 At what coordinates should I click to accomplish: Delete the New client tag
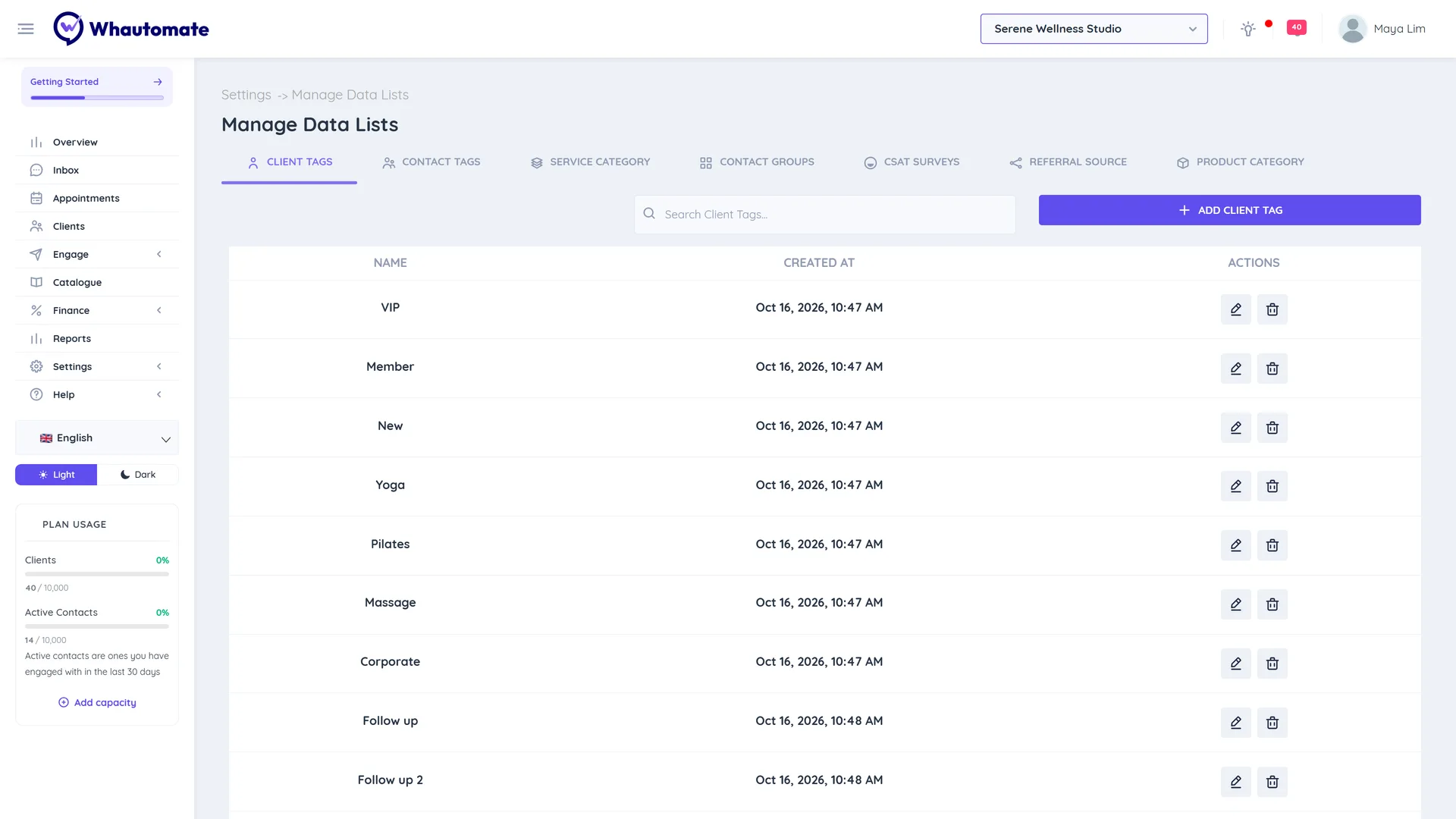(1272, 428)
